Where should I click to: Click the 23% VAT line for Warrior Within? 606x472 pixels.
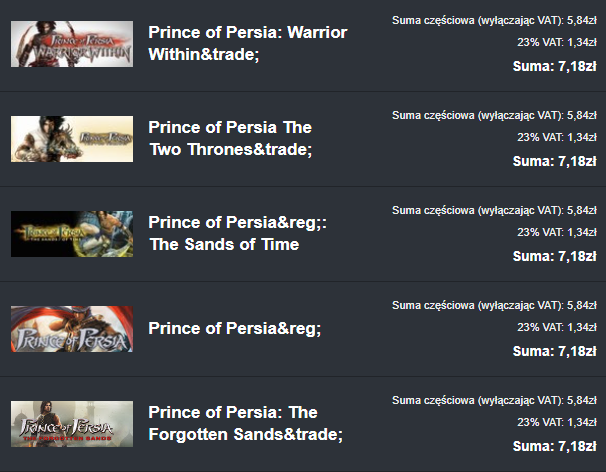point(557,42)
